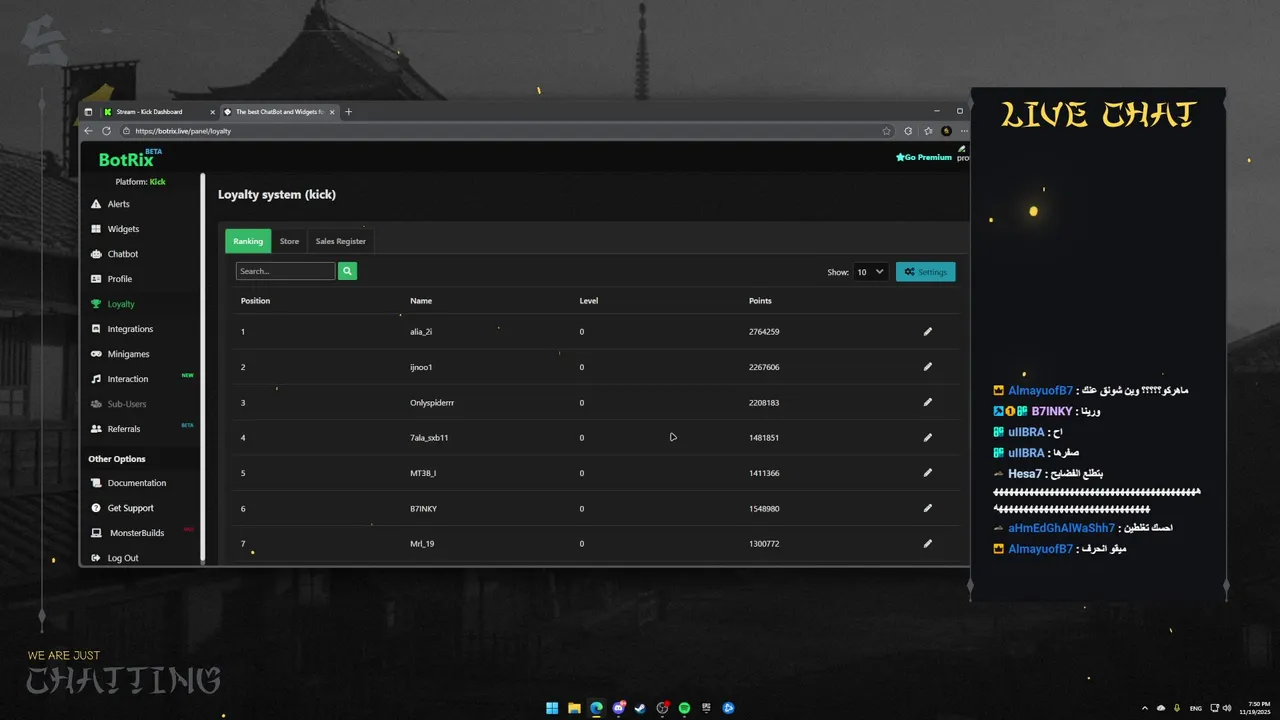The height and width of the screenshot is (720, 1280).
Task: Open the Windows Start menu
Action: pos(552,708)
